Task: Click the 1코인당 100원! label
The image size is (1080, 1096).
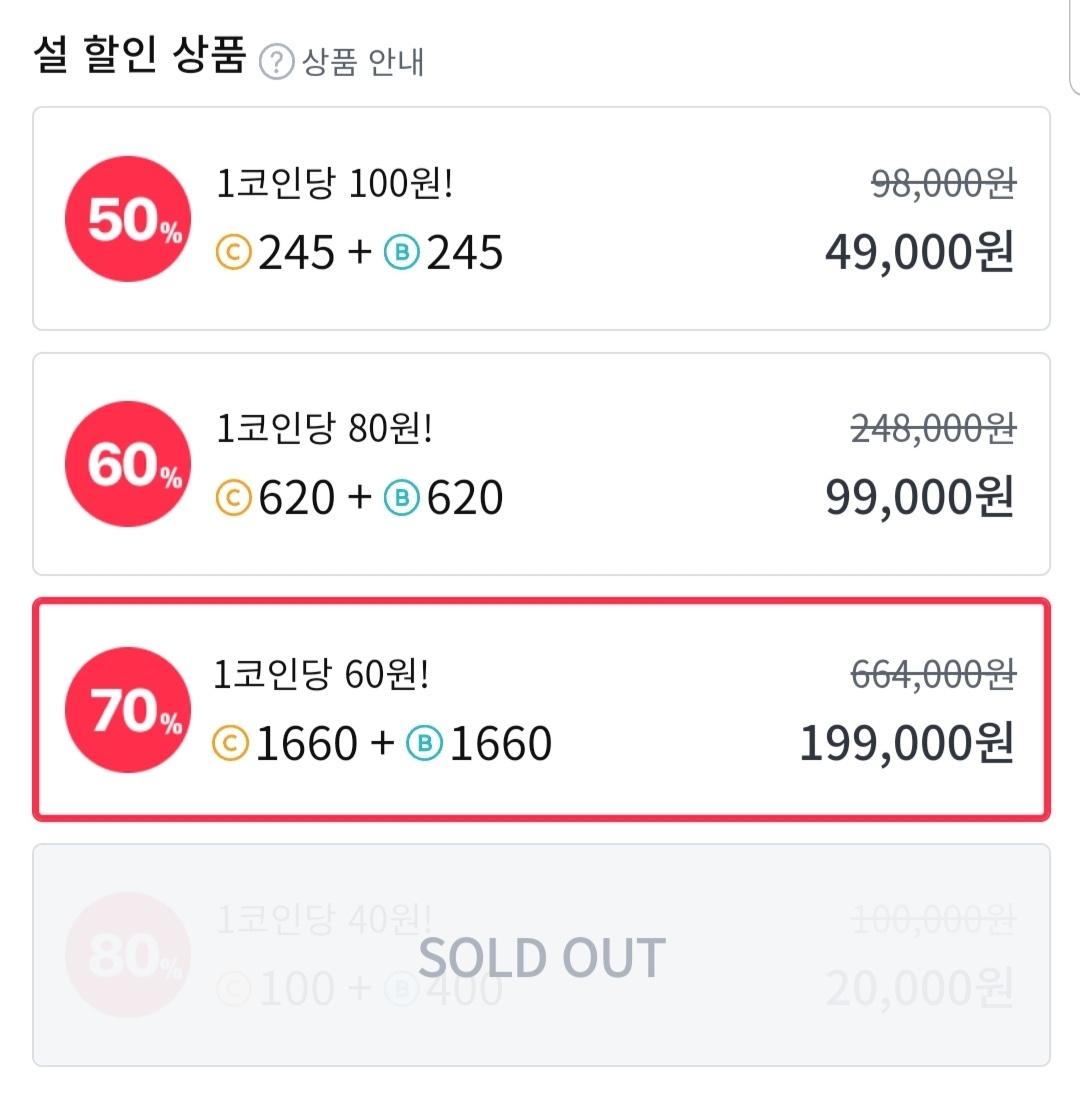Action: [x=335, y=184]
